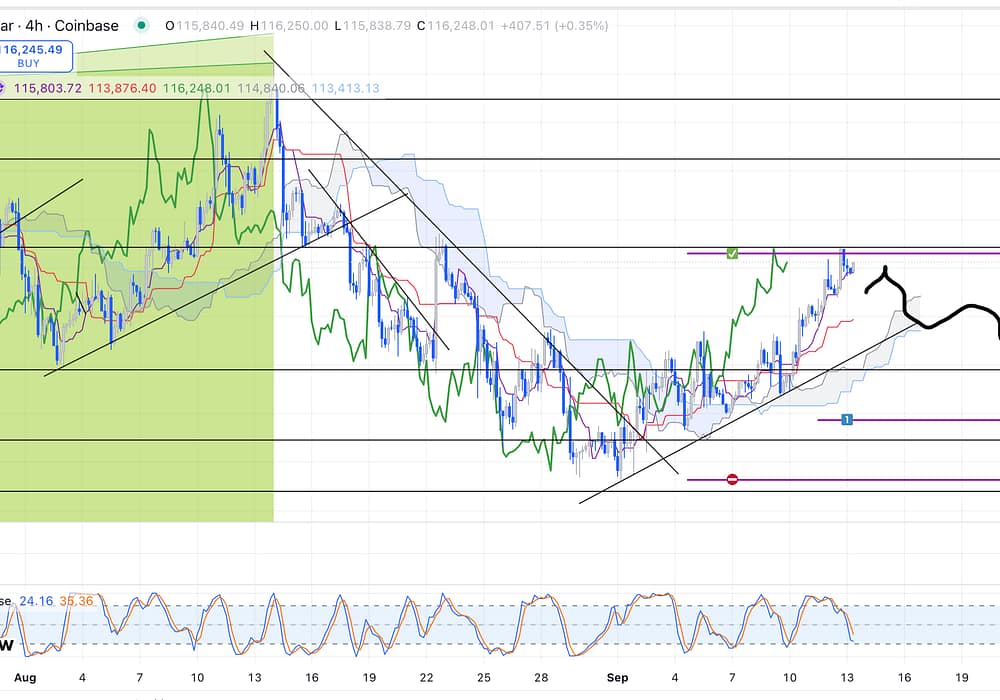1000x700 pixels.
Task: Click the stochastic blue value 24.16
Action: click(36, 601)
